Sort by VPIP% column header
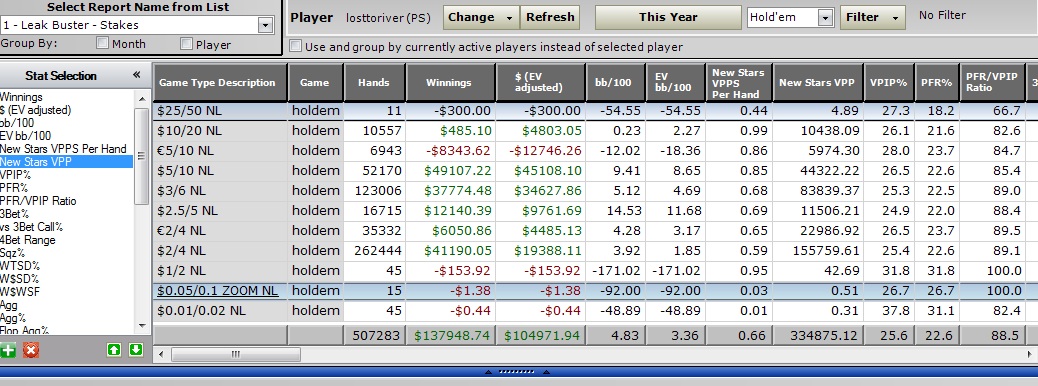The width and height of the screenshot is (1038, 386). (888, 83)
